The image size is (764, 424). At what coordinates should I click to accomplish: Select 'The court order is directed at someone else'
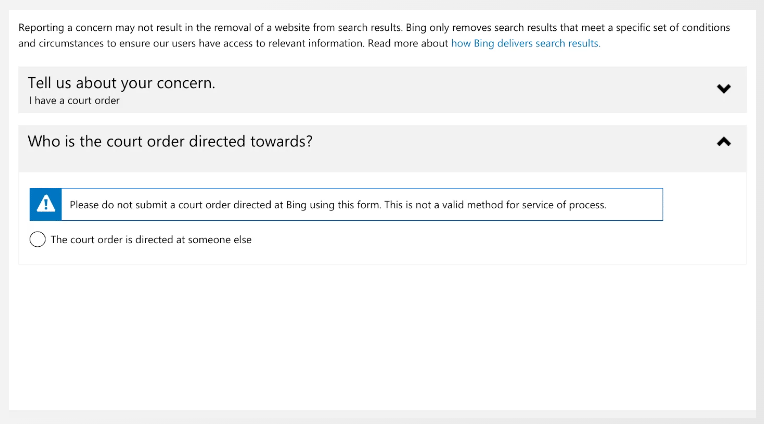38,239
